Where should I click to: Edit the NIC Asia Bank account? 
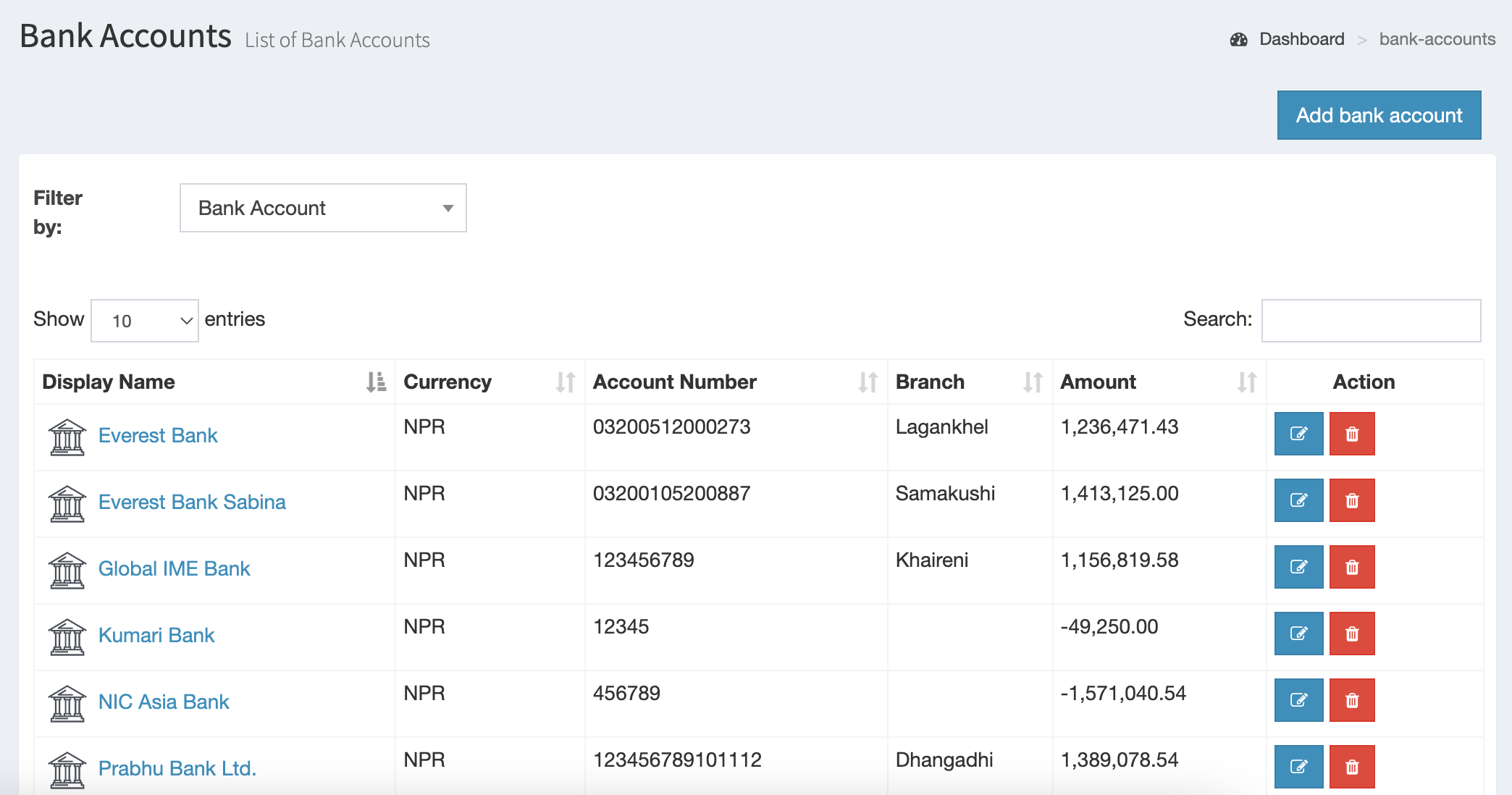[1298, 700]
